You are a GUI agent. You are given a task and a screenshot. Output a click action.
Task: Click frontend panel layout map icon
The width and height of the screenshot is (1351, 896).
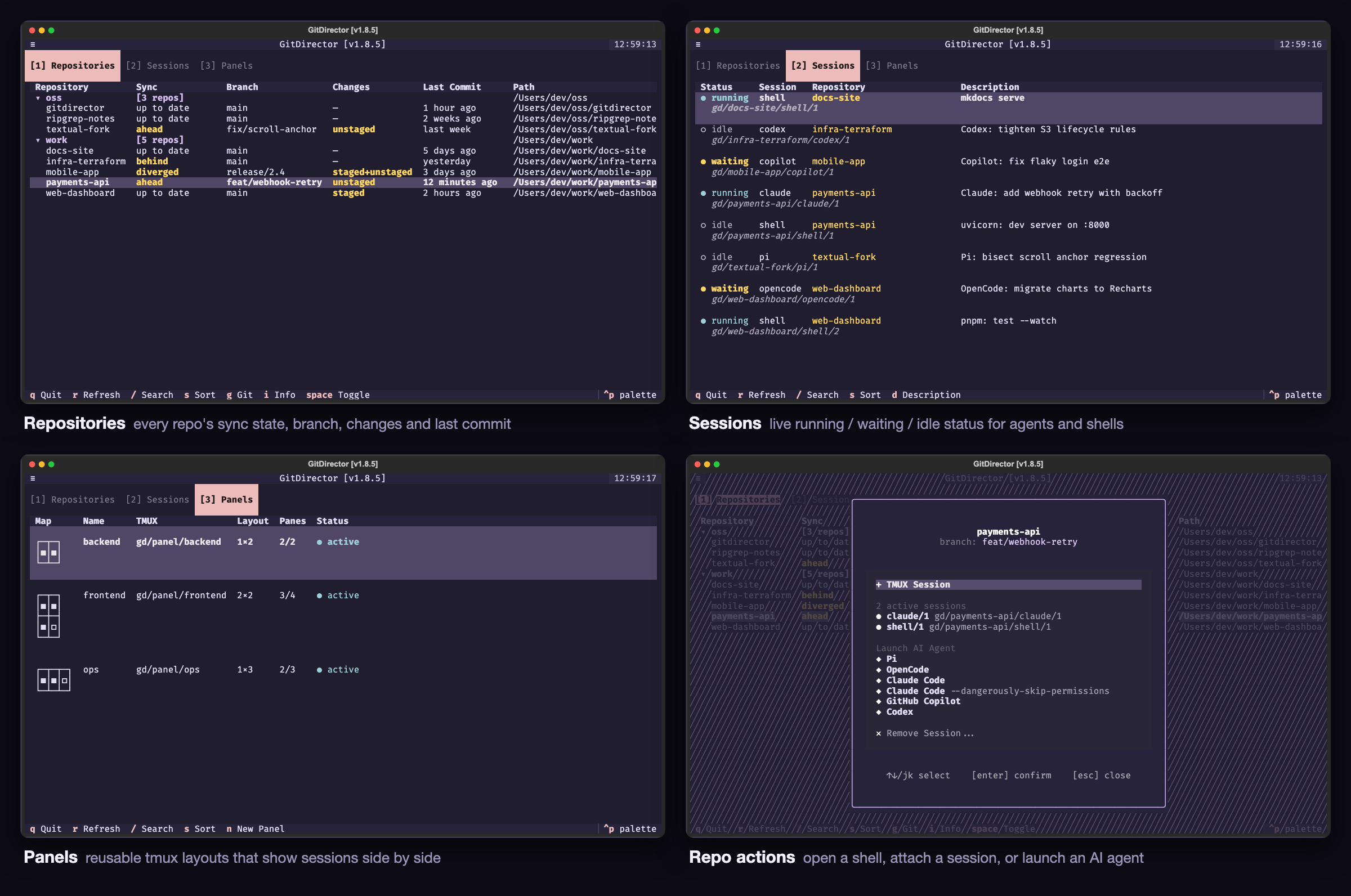coord(48,616)
